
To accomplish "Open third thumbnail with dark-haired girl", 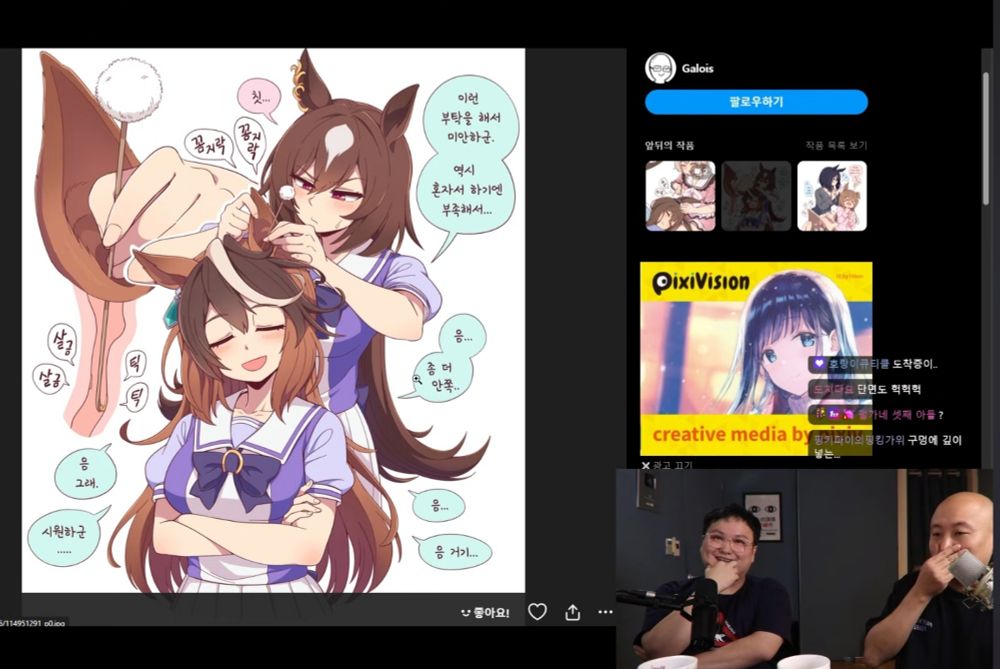I will coord(832,196).
